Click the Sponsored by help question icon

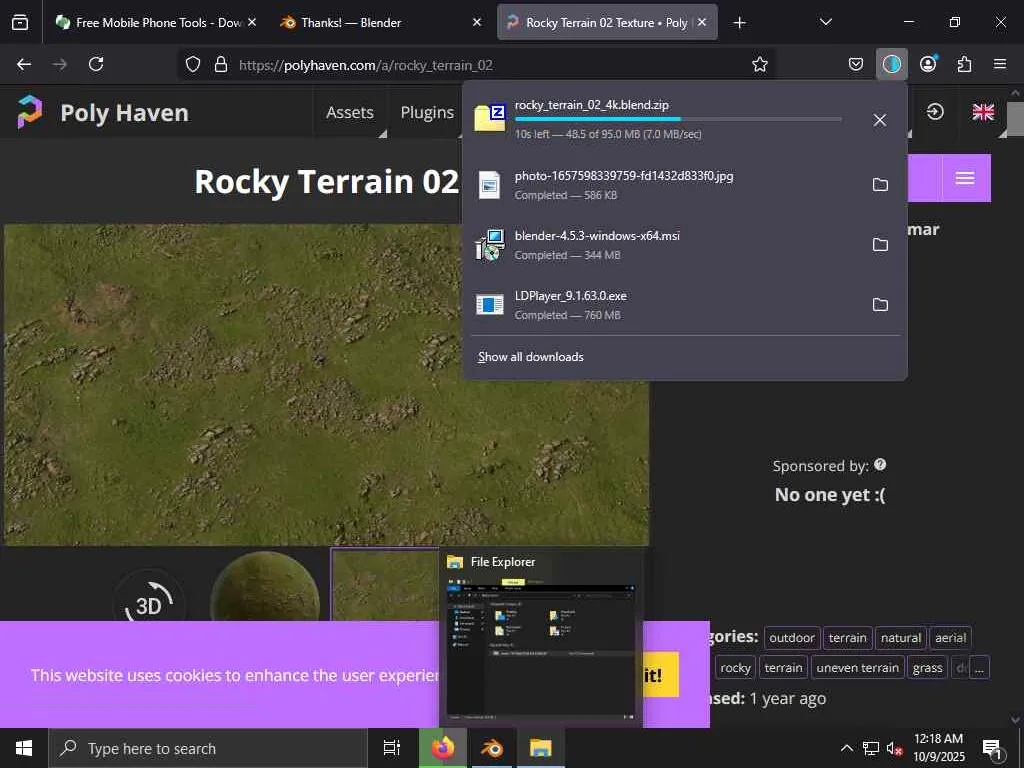880,464
